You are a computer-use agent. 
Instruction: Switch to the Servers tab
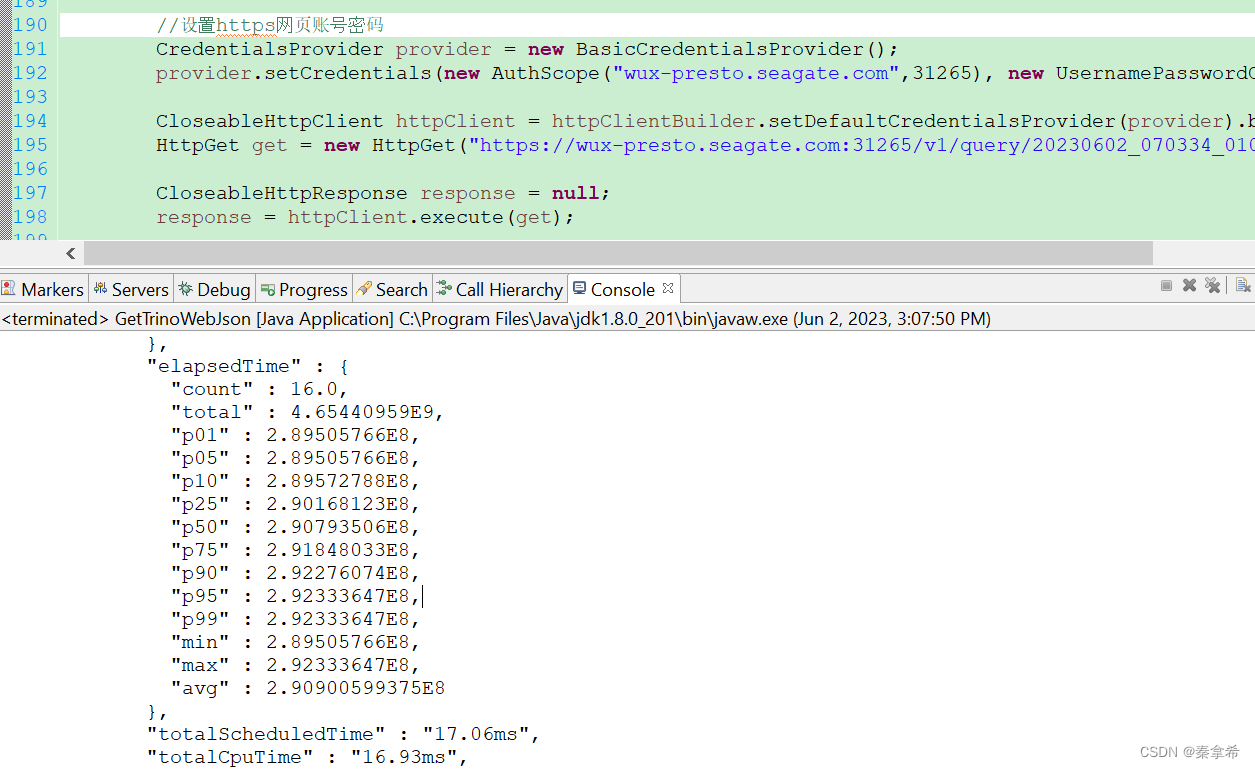point(140,288)
